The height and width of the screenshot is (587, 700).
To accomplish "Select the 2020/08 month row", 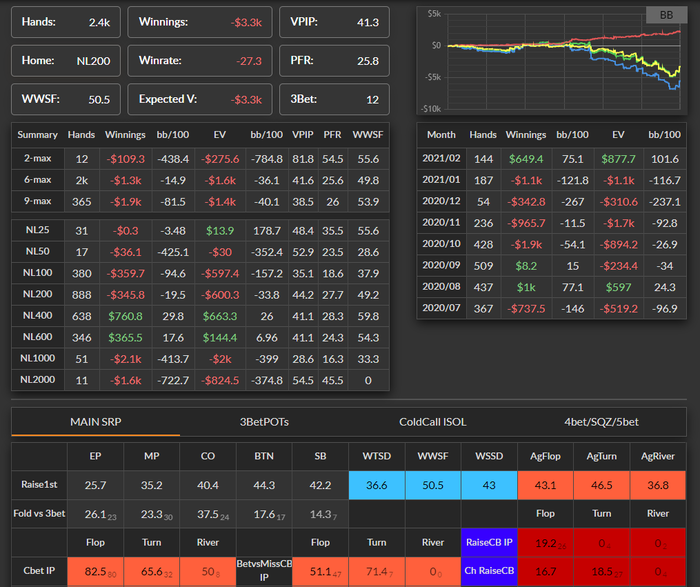I will click(551, 287).
